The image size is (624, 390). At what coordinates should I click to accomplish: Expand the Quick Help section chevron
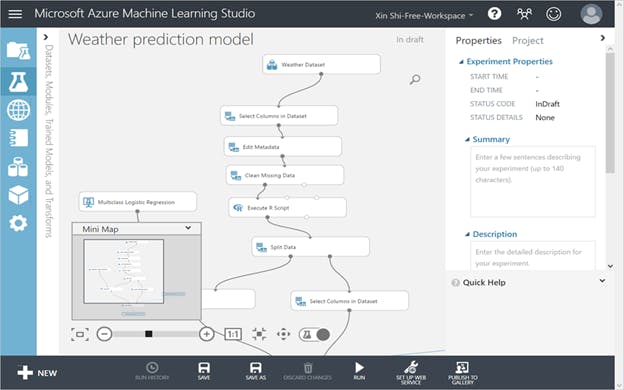[x=603, y=281]
